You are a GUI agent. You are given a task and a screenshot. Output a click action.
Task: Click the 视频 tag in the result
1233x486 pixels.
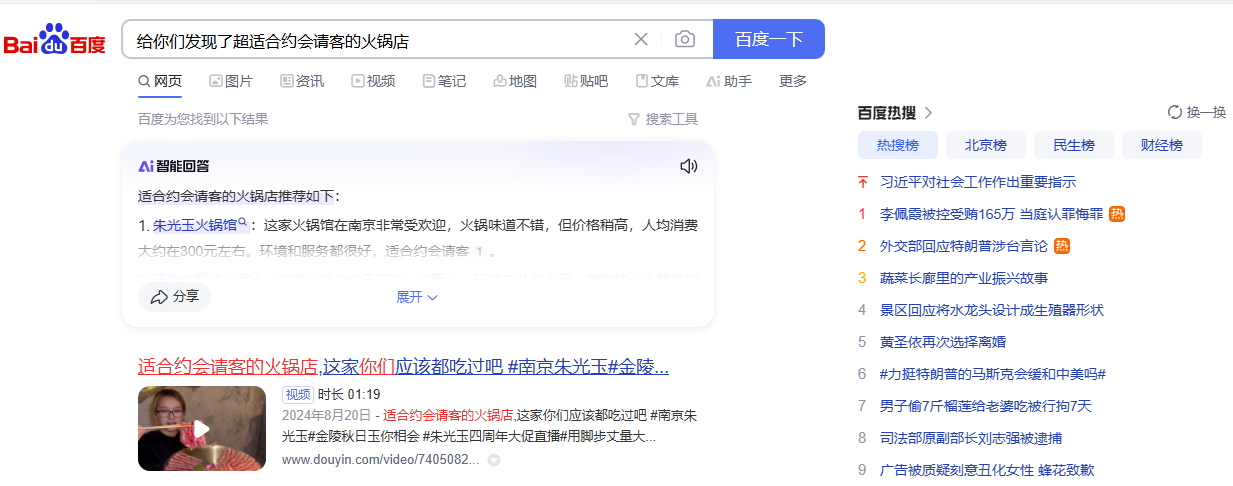click(298, 394)
